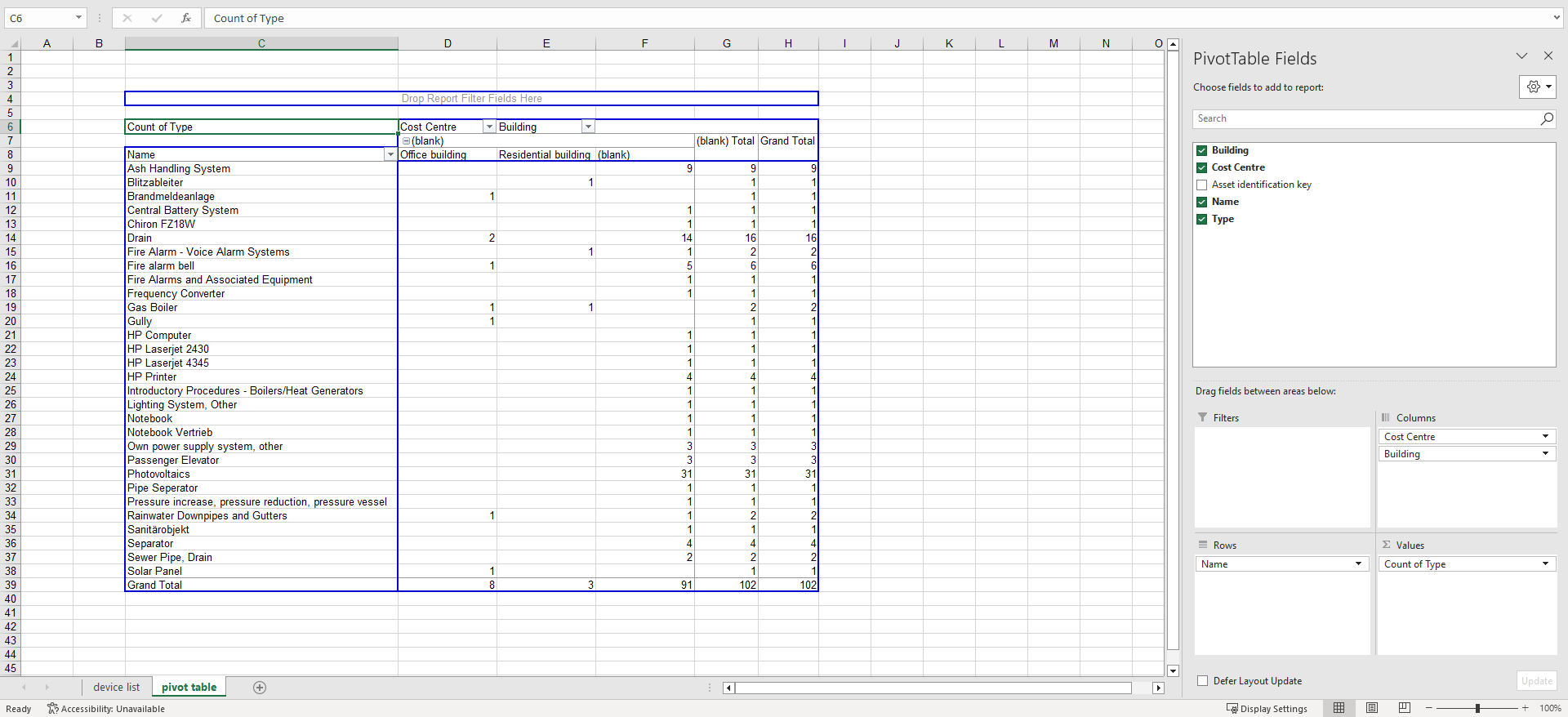
Task: Click Accessibility: Unavailable status indicator
Action: point(106,708)
